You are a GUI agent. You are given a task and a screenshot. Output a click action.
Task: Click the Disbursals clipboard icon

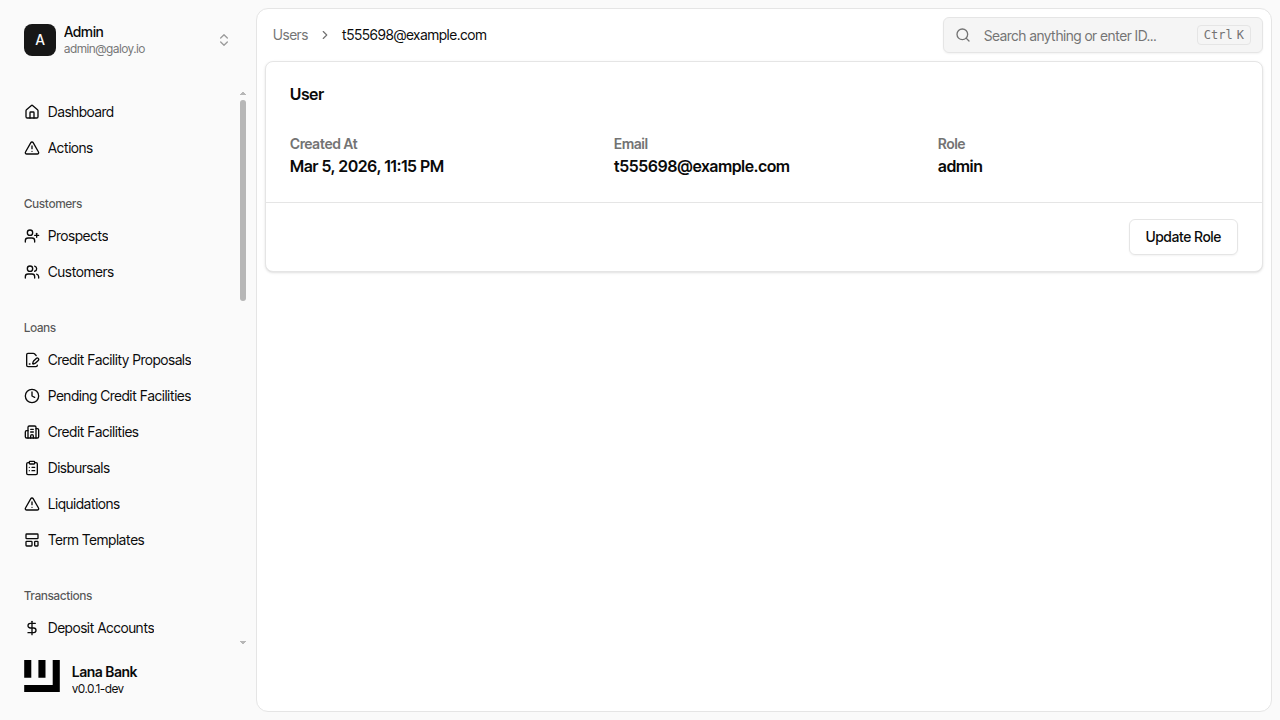pyautogui.click(x=32, y=468)
